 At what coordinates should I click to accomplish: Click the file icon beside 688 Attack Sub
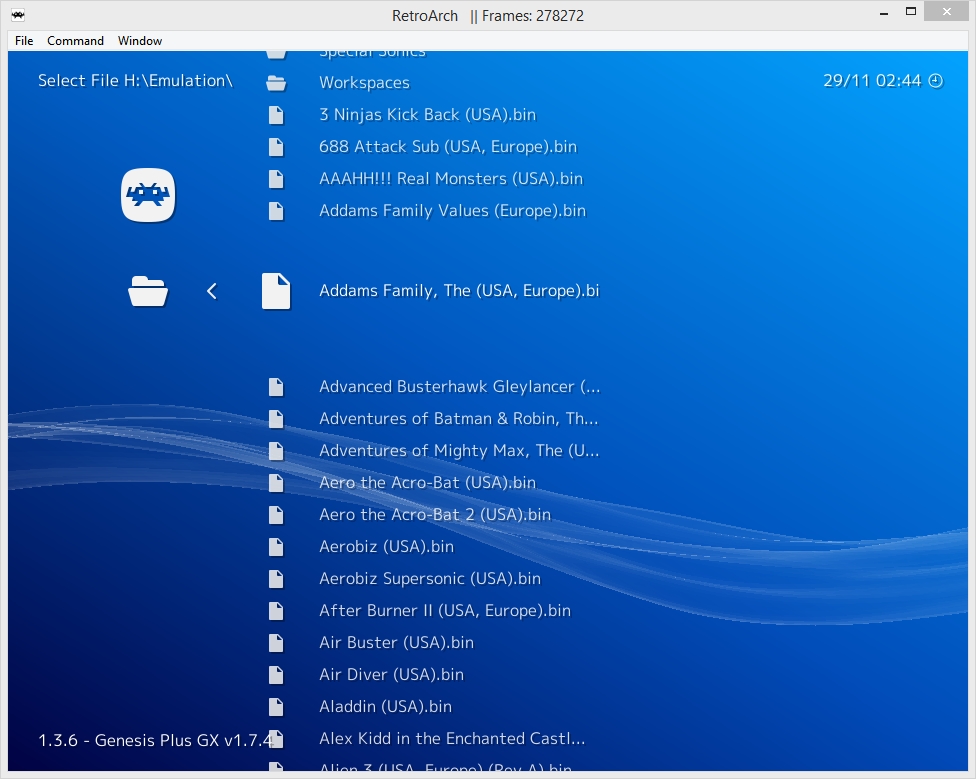coord(276,147)
